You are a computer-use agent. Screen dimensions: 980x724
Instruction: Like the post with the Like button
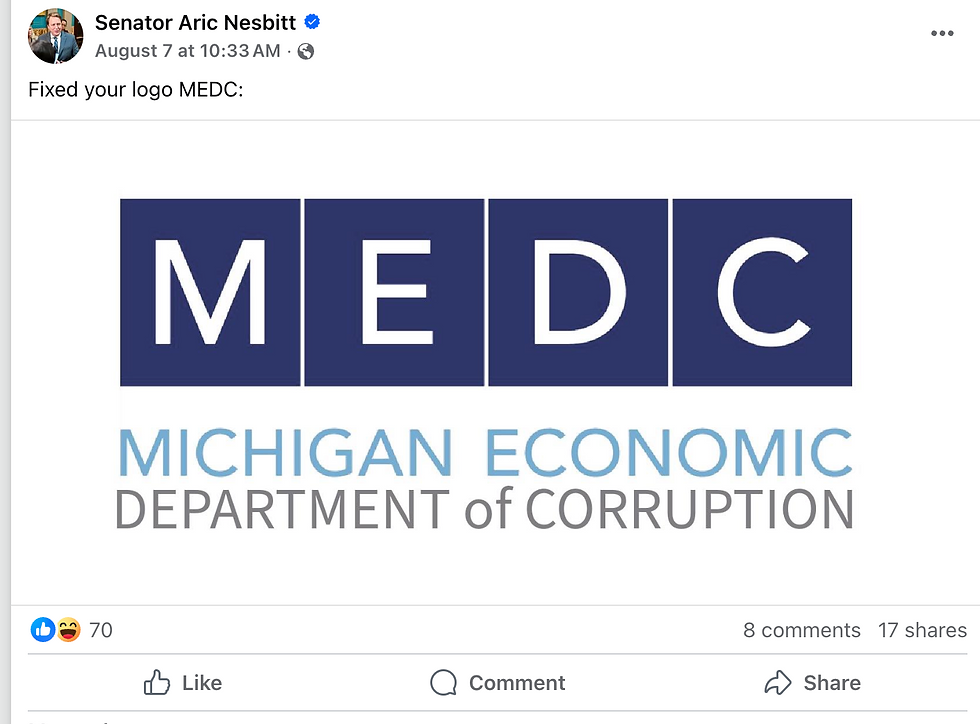pos(183,683)
